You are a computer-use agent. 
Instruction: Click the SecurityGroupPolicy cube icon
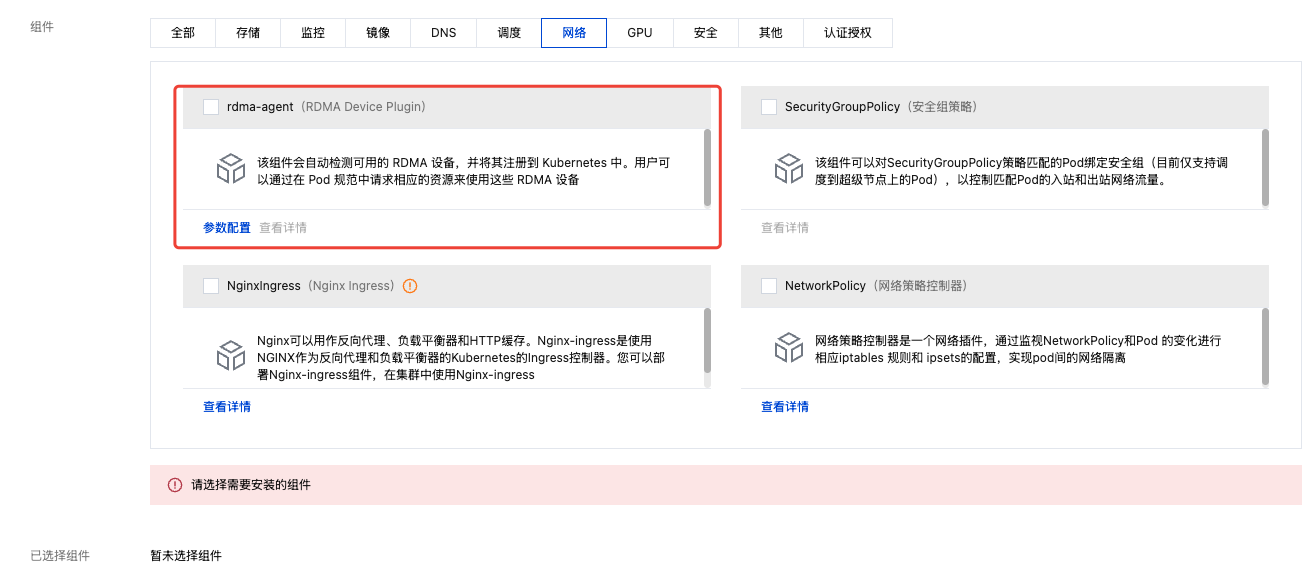pyautogui.click(x=789, y=168)
